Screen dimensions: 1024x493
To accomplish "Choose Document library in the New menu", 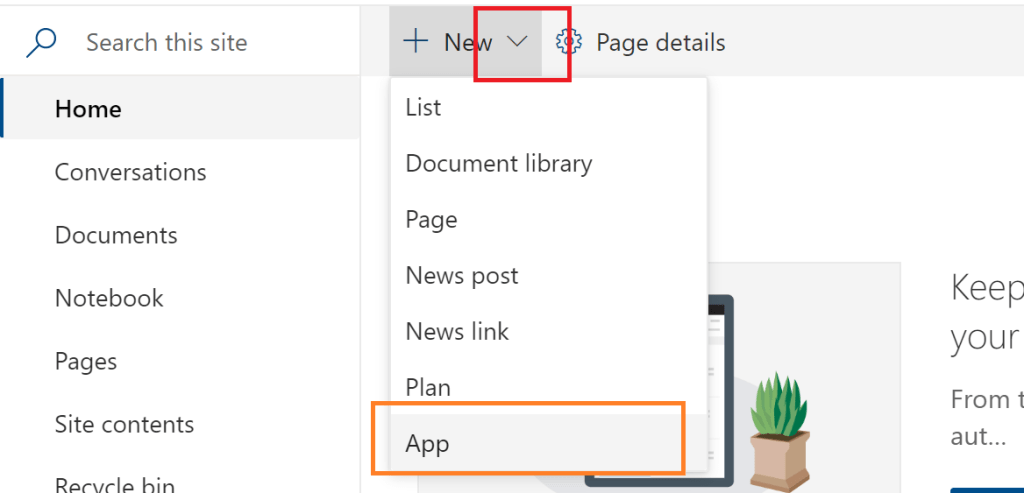I will click(x=498, y=164).
